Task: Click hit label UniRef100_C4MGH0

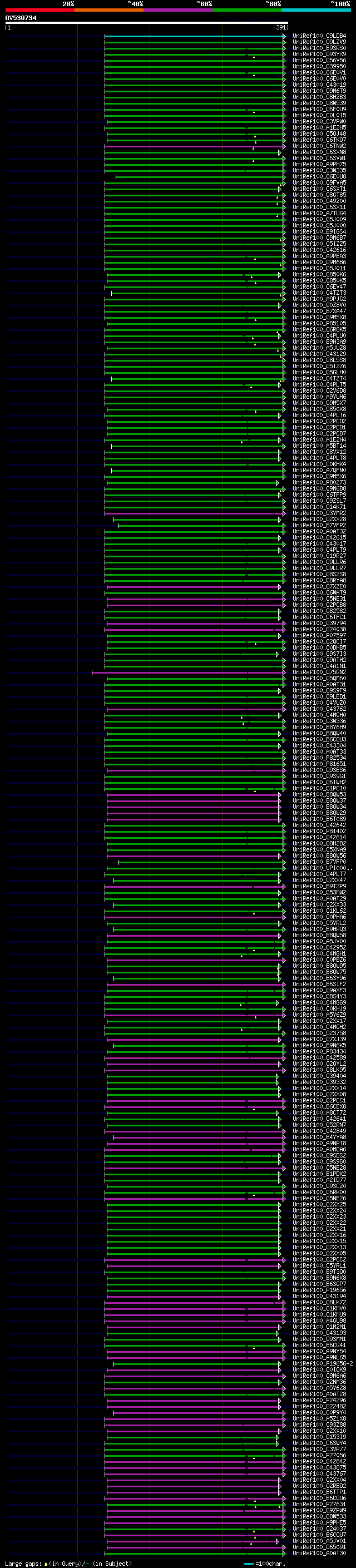Action: (x=319, y=715)
